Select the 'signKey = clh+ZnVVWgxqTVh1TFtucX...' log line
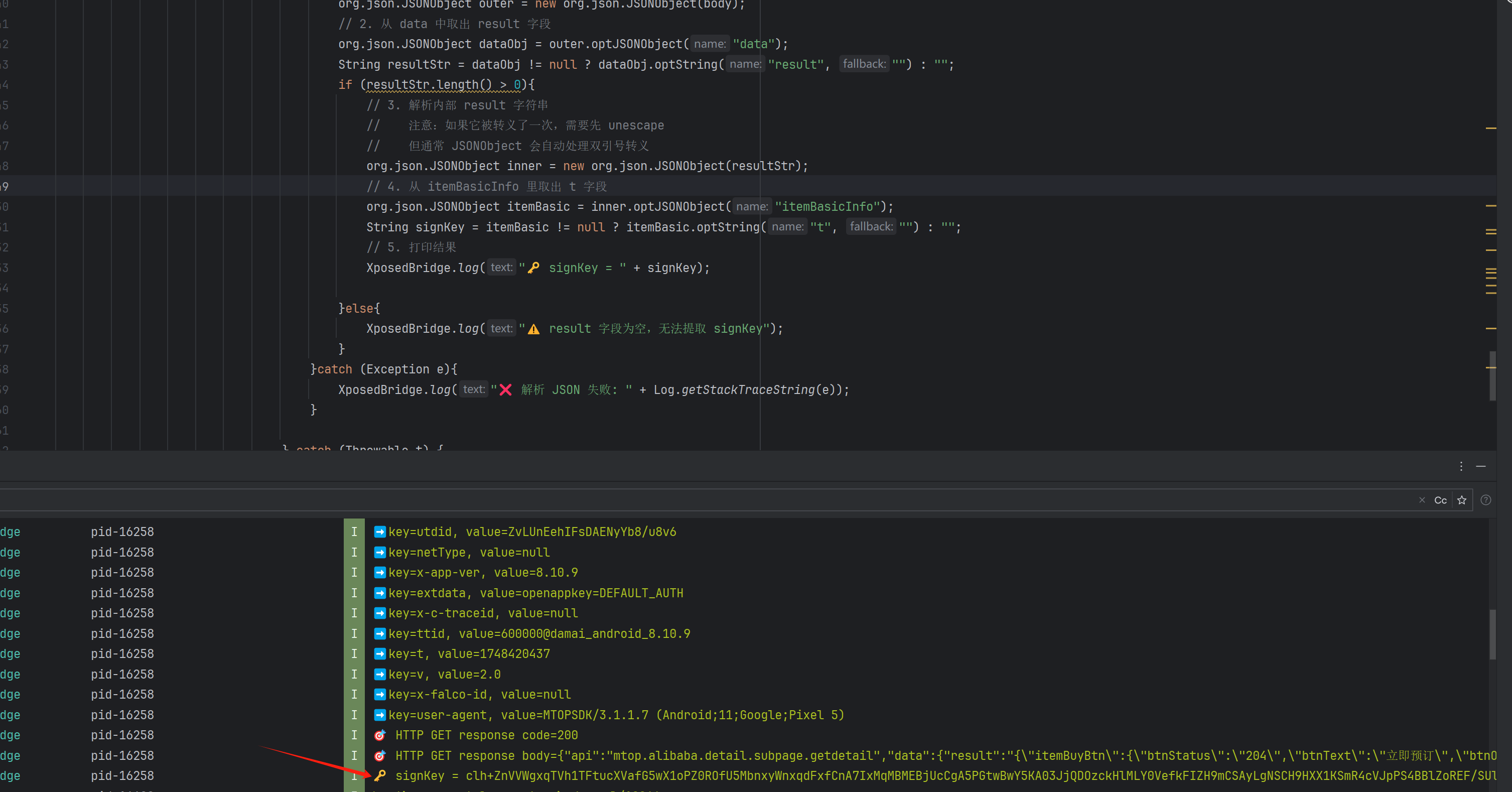 tap(945, 775)
